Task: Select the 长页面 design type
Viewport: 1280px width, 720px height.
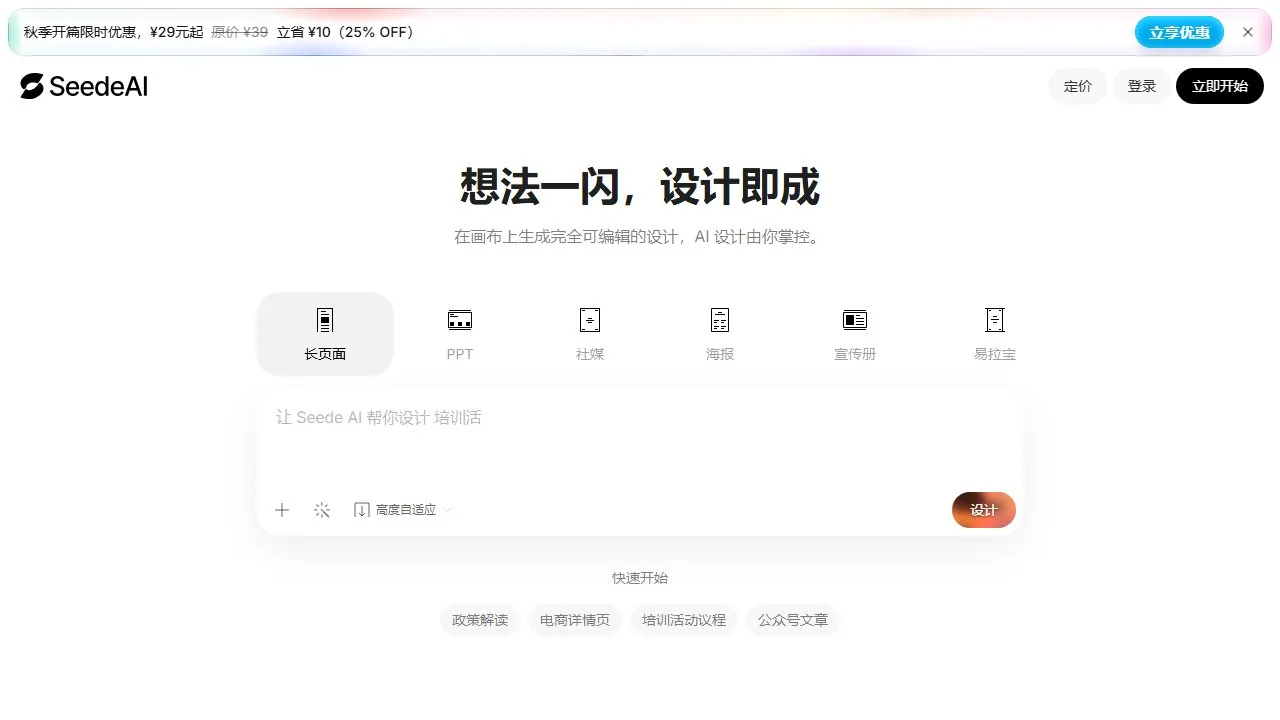Action: tap(325, 334)
